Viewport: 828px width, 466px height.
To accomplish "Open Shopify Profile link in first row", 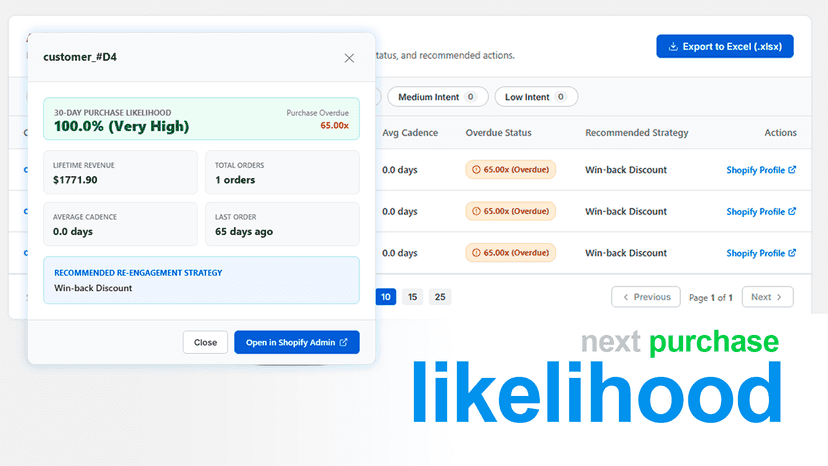I will (761, 170).
